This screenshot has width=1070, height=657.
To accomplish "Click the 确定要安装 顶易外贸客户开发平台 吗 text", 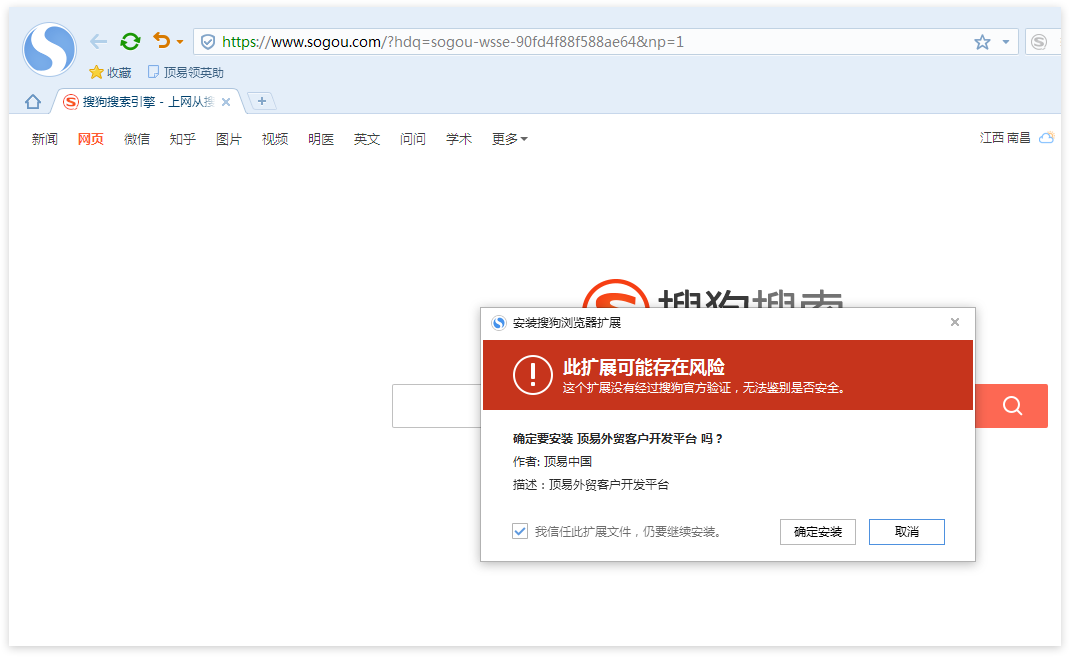I will (618, 439).
